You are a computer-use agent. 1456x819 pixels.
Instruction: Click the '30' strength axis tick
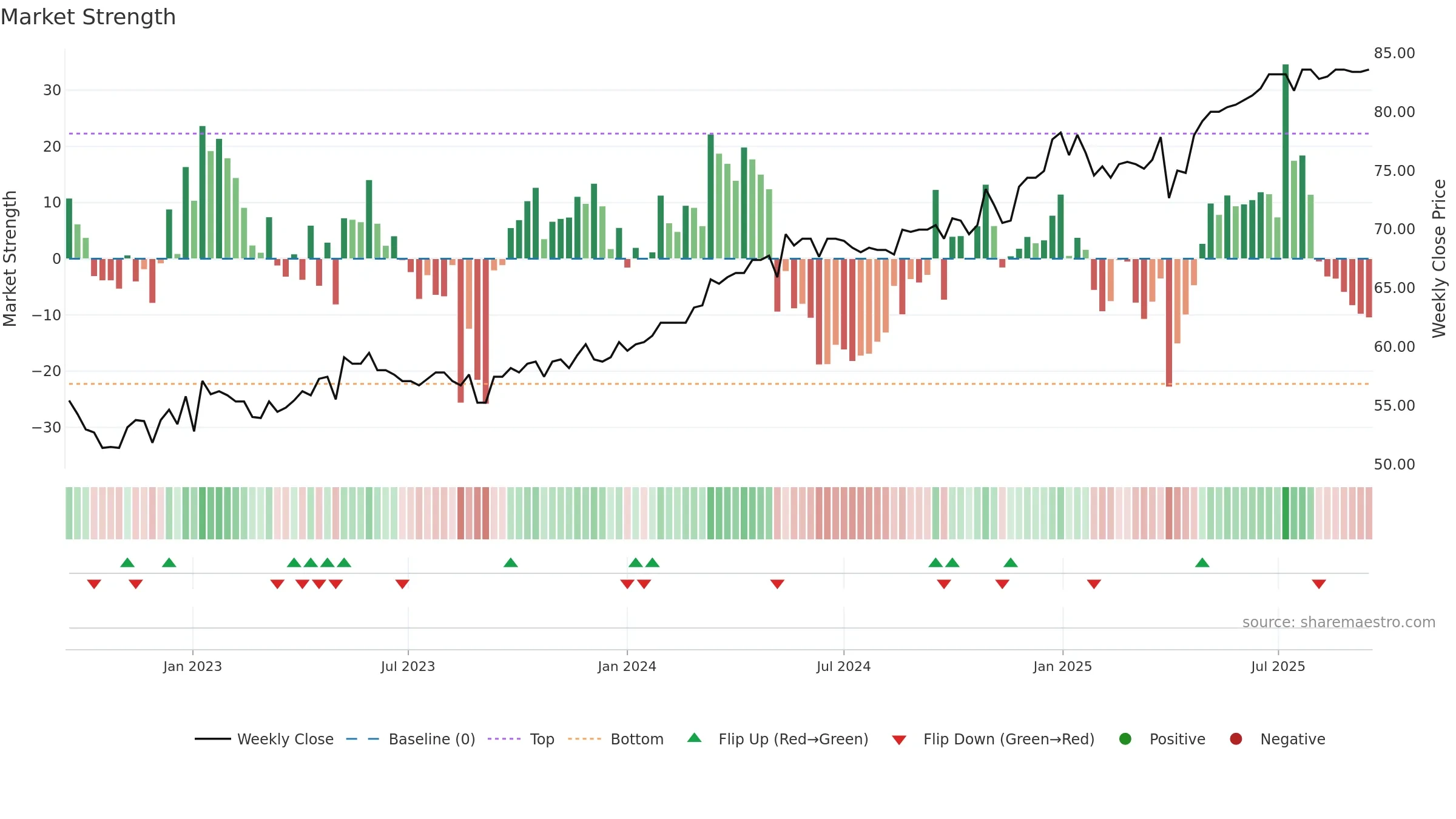click(x=52, y=90)
